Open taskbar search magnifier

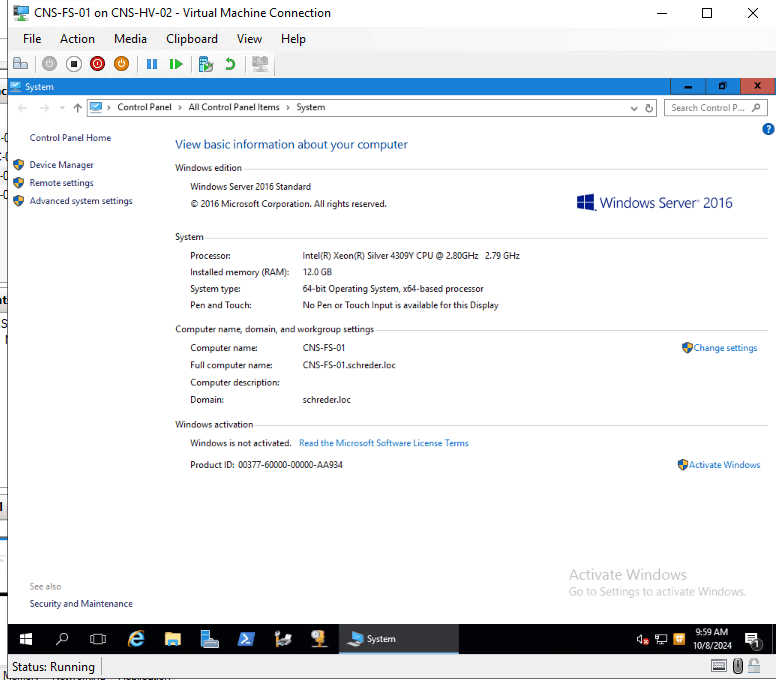(62, 639)
